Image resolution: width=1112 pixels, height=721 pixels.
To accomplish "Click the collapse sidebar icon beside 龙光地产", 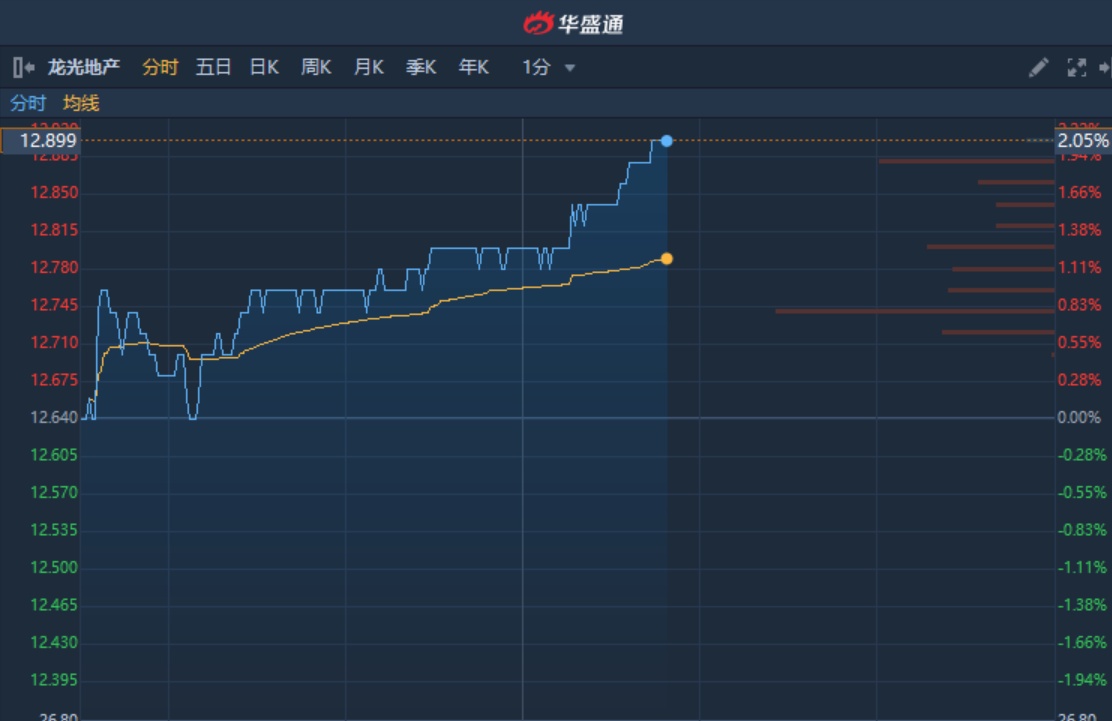I will 24,68.
